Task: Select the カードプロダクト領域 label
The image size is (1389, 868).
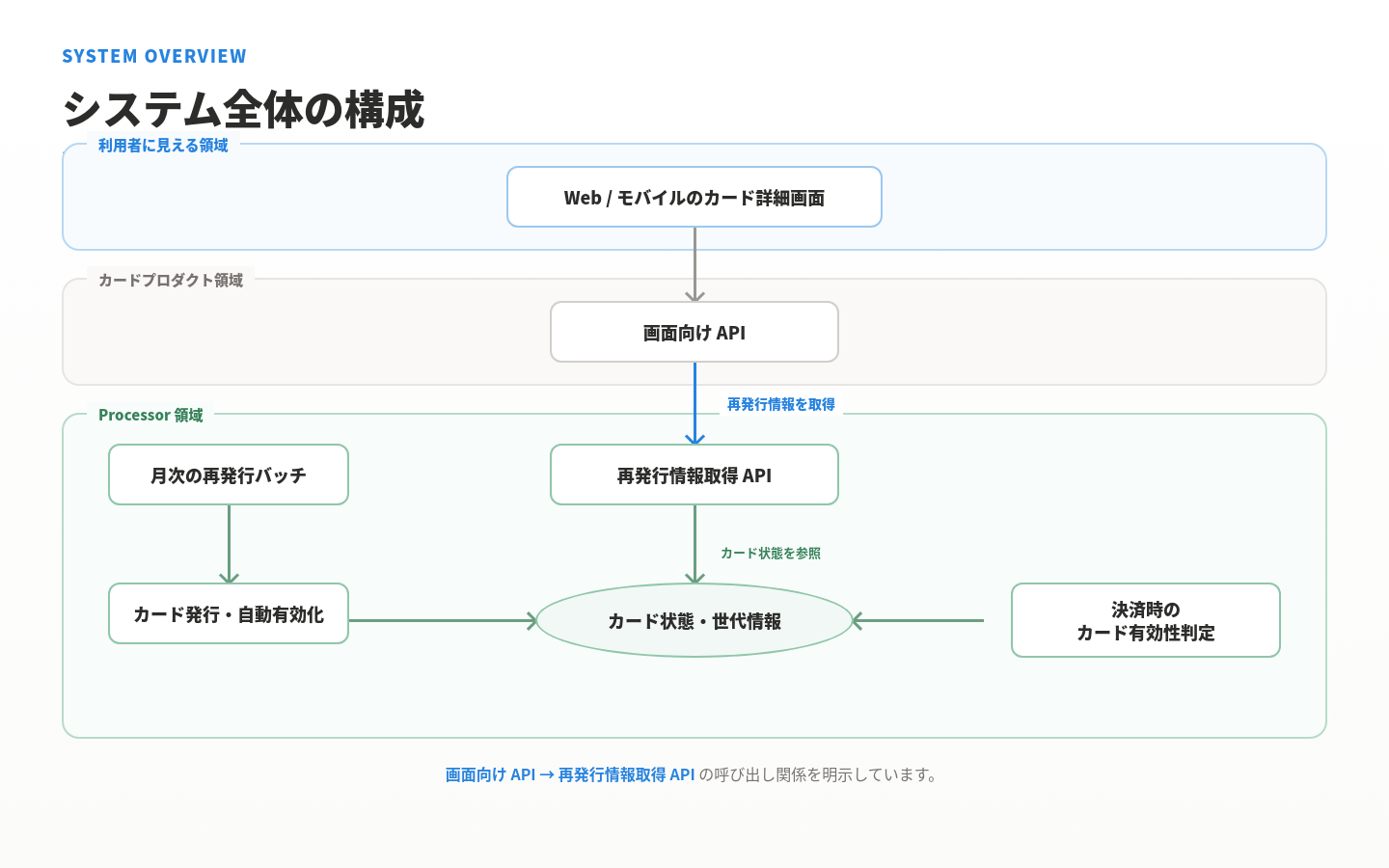Action: click(171, 280)
